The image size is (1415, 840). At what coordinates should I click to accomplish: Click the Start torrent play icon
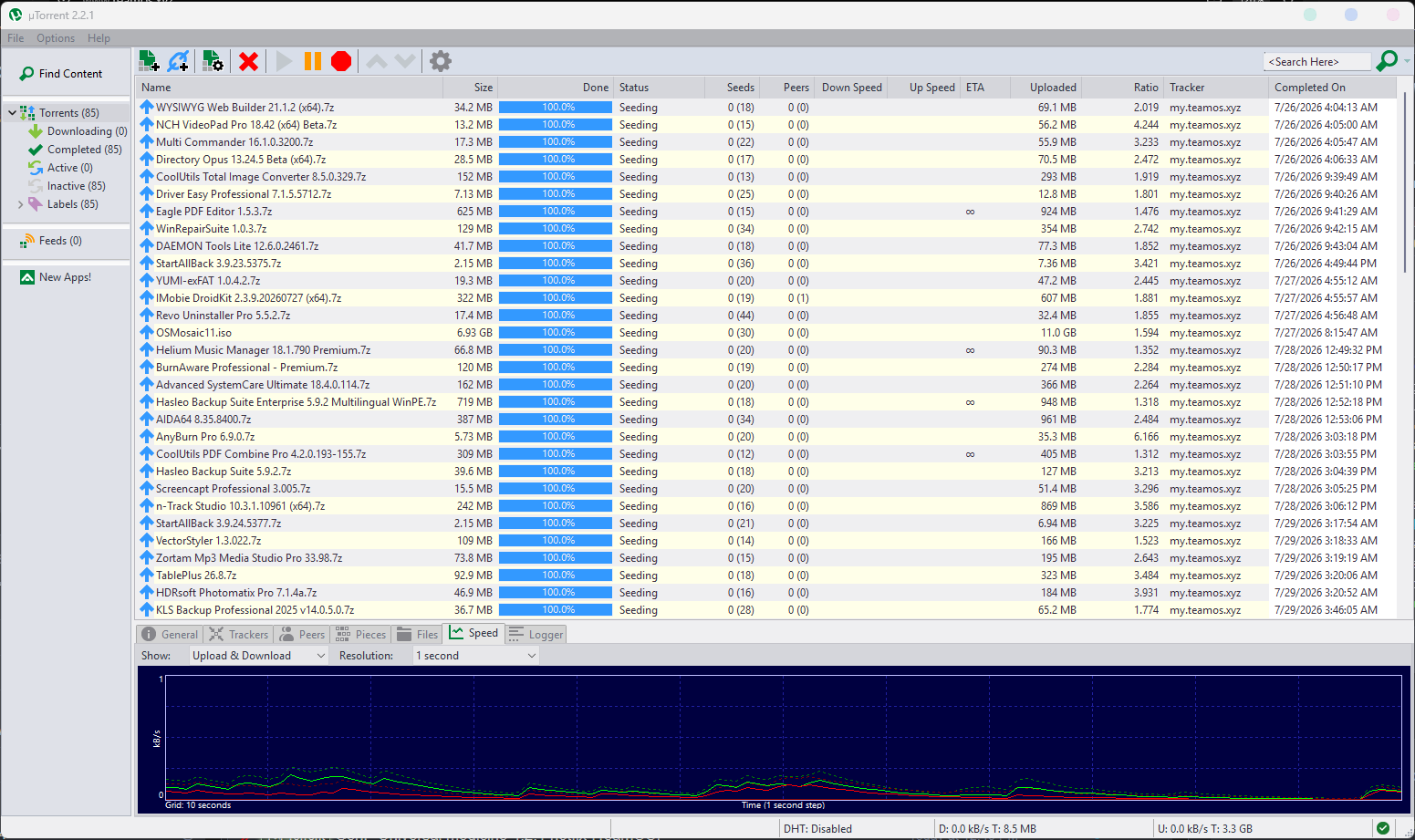click(x=284, y=61)
